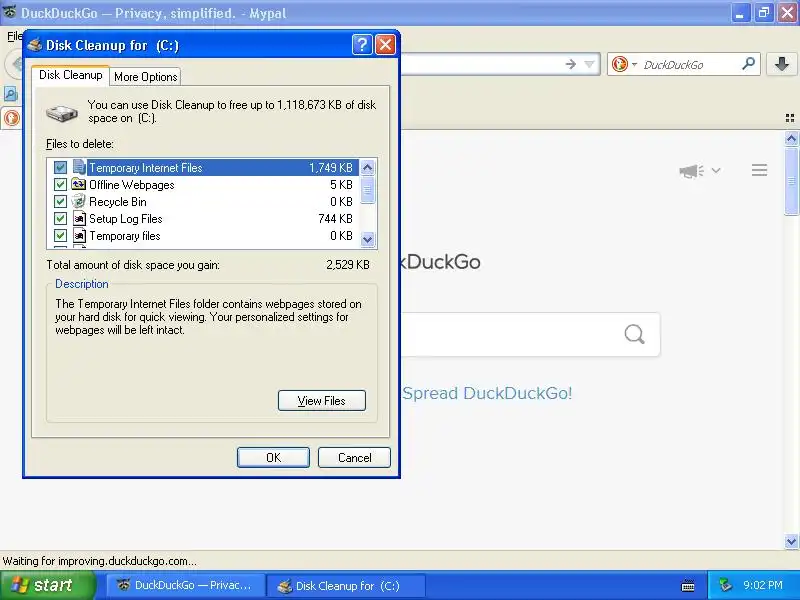Click the DuckDuckGo page search magnifier icon
The height and width of the screenshot is (600, 800).
(634, 335)
